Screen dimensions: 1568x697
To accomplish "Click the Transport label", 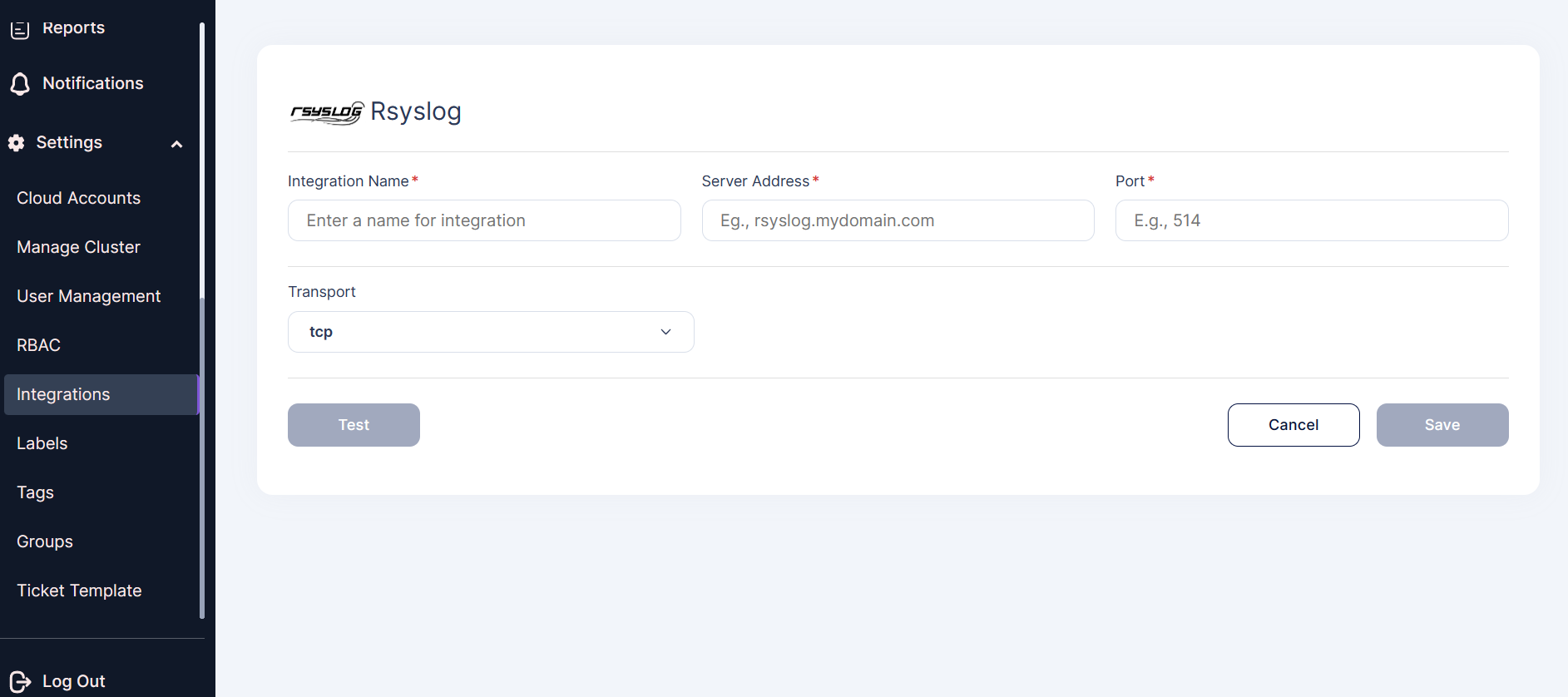I will click(322, 292).
